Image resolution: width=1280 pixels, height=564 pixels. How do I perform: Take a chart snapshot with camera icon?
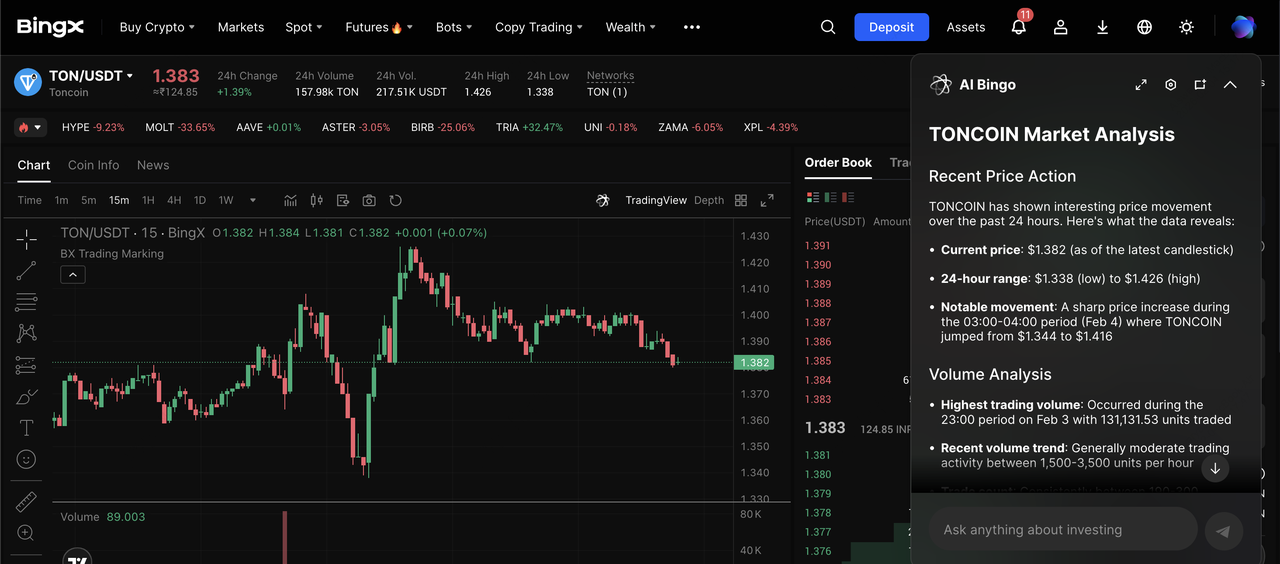pyautogui.click(x=369, y=200)
